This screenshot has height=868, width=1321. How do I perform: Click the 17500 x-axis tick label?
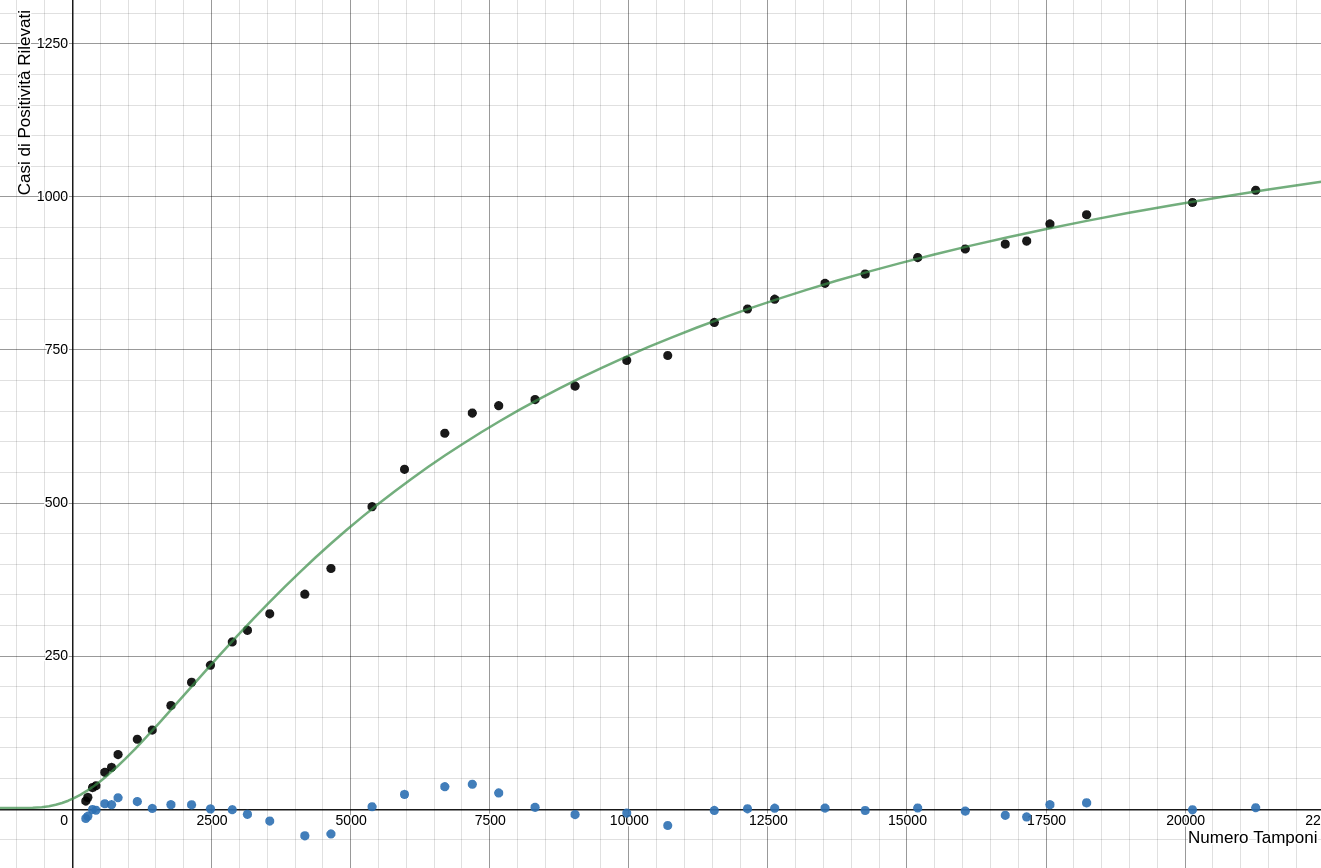[1046, 820]
